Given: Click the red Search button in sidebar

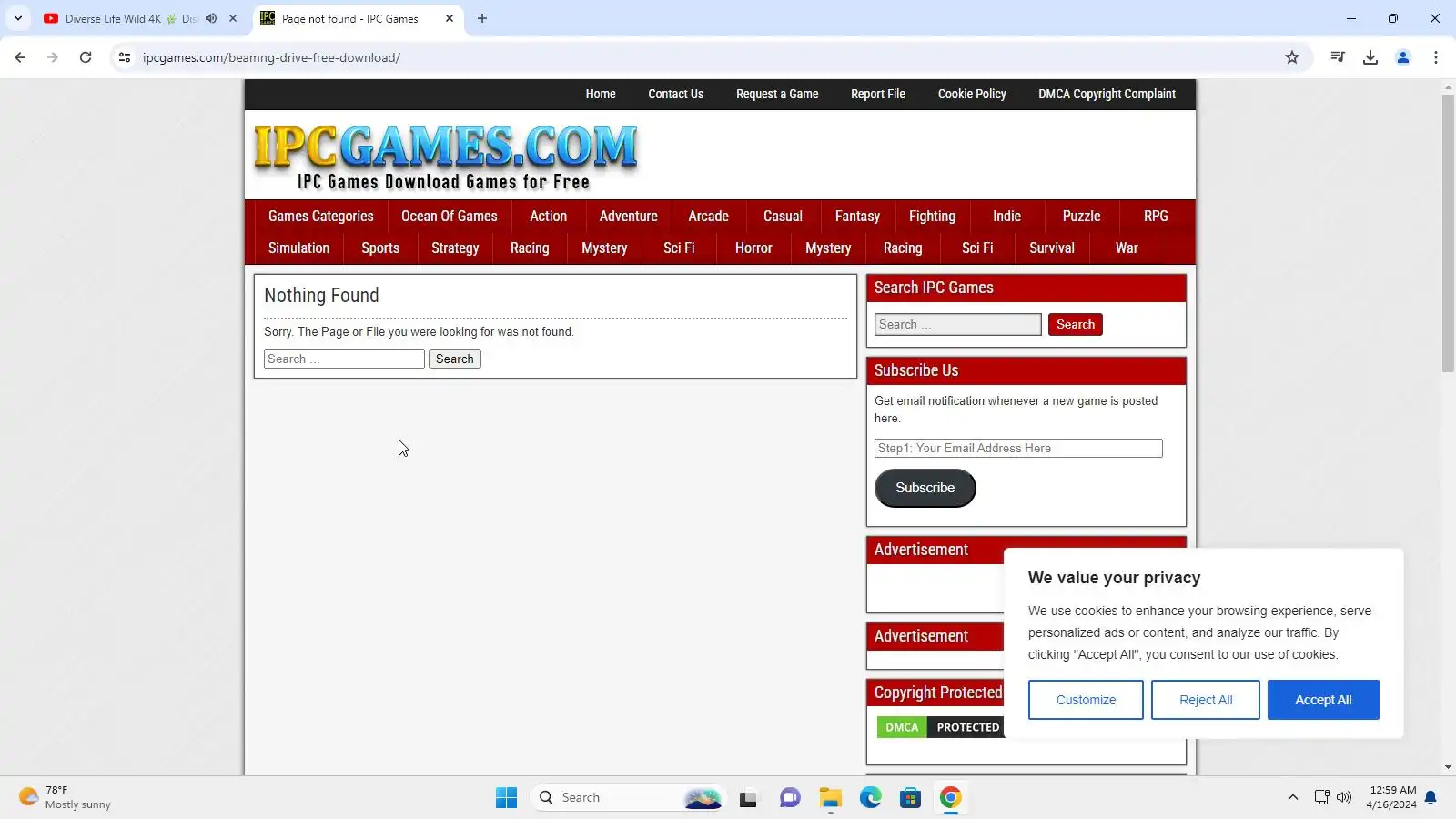Looking at the screenshot, I should pyautogui.click(x=1076, y=325).
